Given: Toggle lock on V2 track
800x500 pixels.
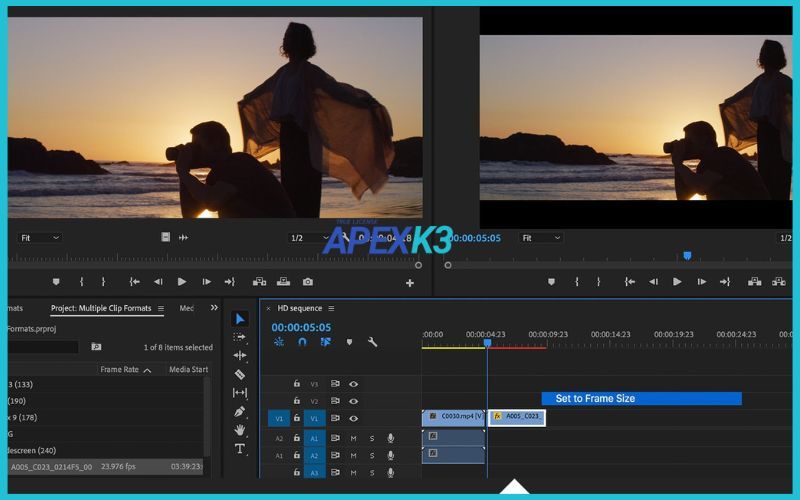Looking at the screenshot, I should click(x=296, y=401).
